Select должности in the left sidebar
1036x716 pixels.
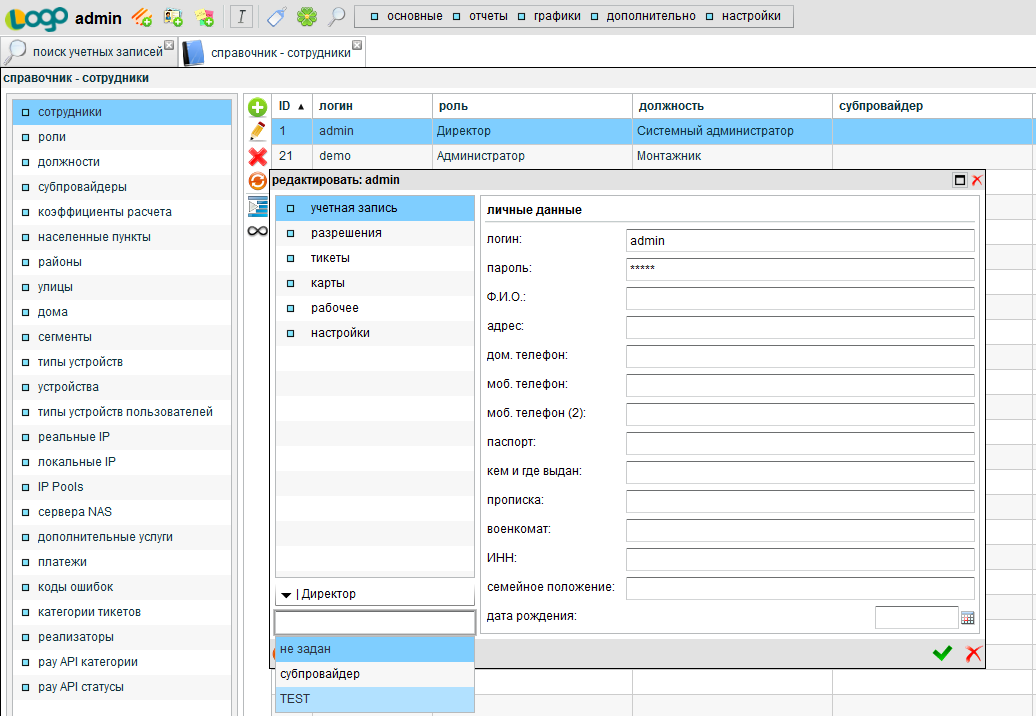click(x=69, y=162)
